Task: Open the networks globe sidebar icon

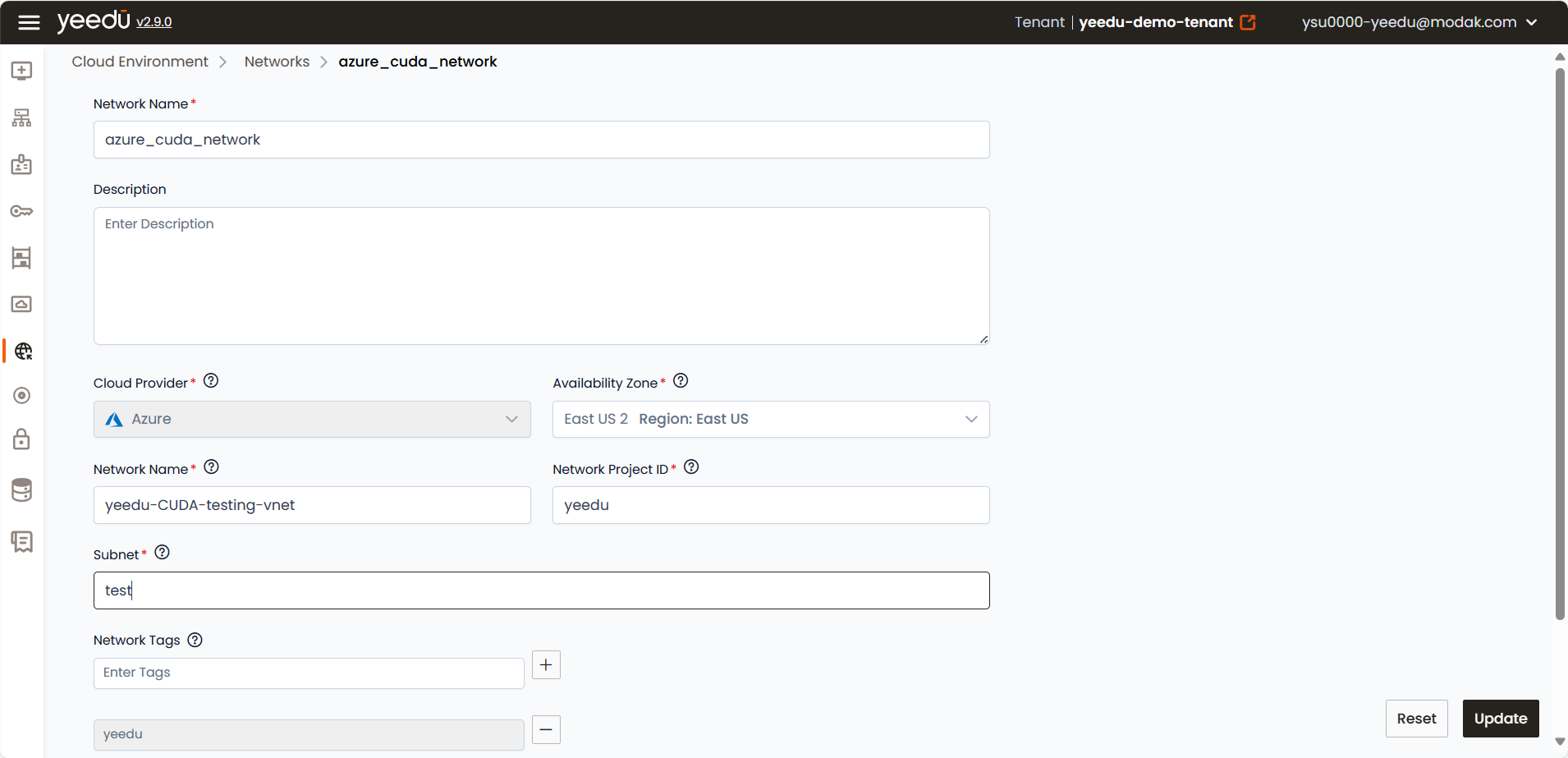Action: (x=23, y=351)
